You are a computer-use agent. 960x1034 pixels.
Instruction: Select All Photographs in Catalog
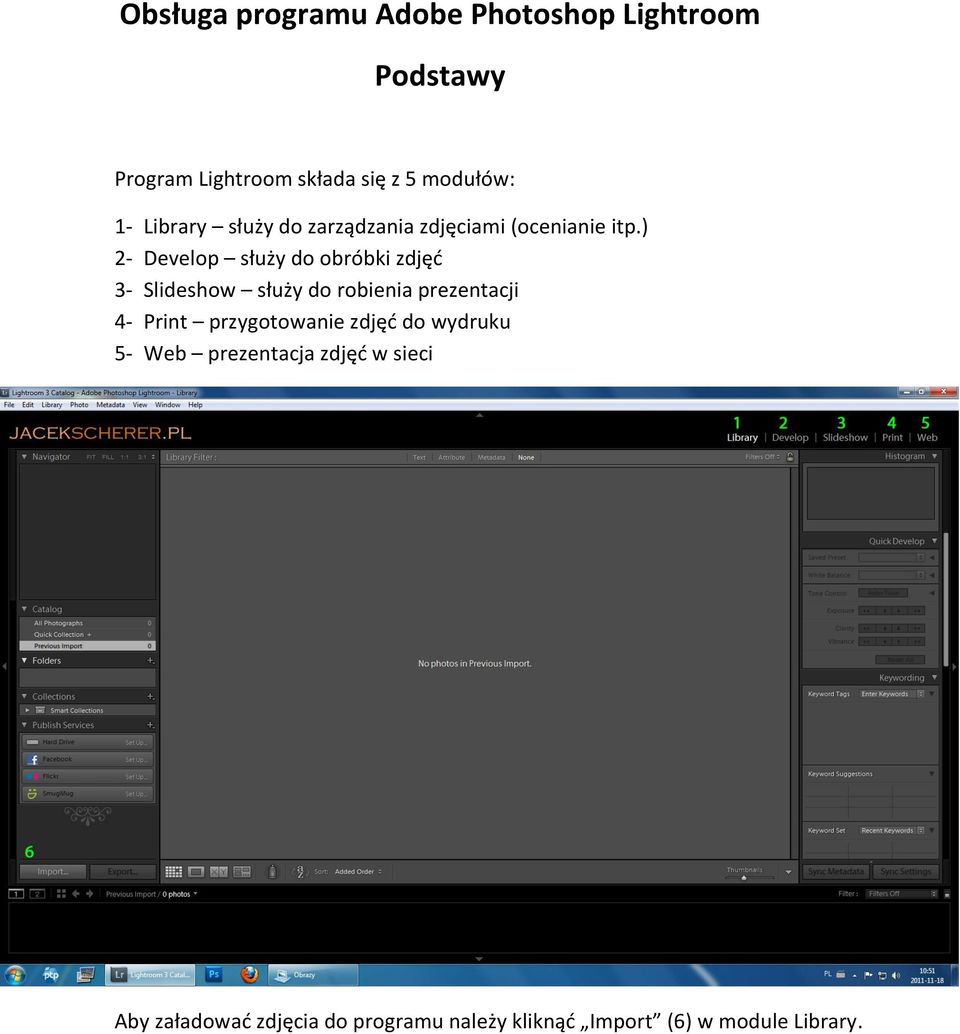pyautogui.click(x=87, y=623)
